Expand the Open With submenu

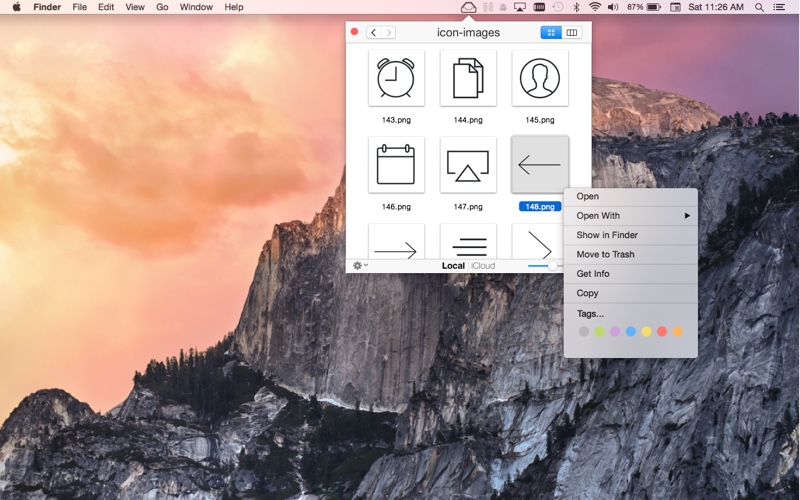(x=630, y=216)
